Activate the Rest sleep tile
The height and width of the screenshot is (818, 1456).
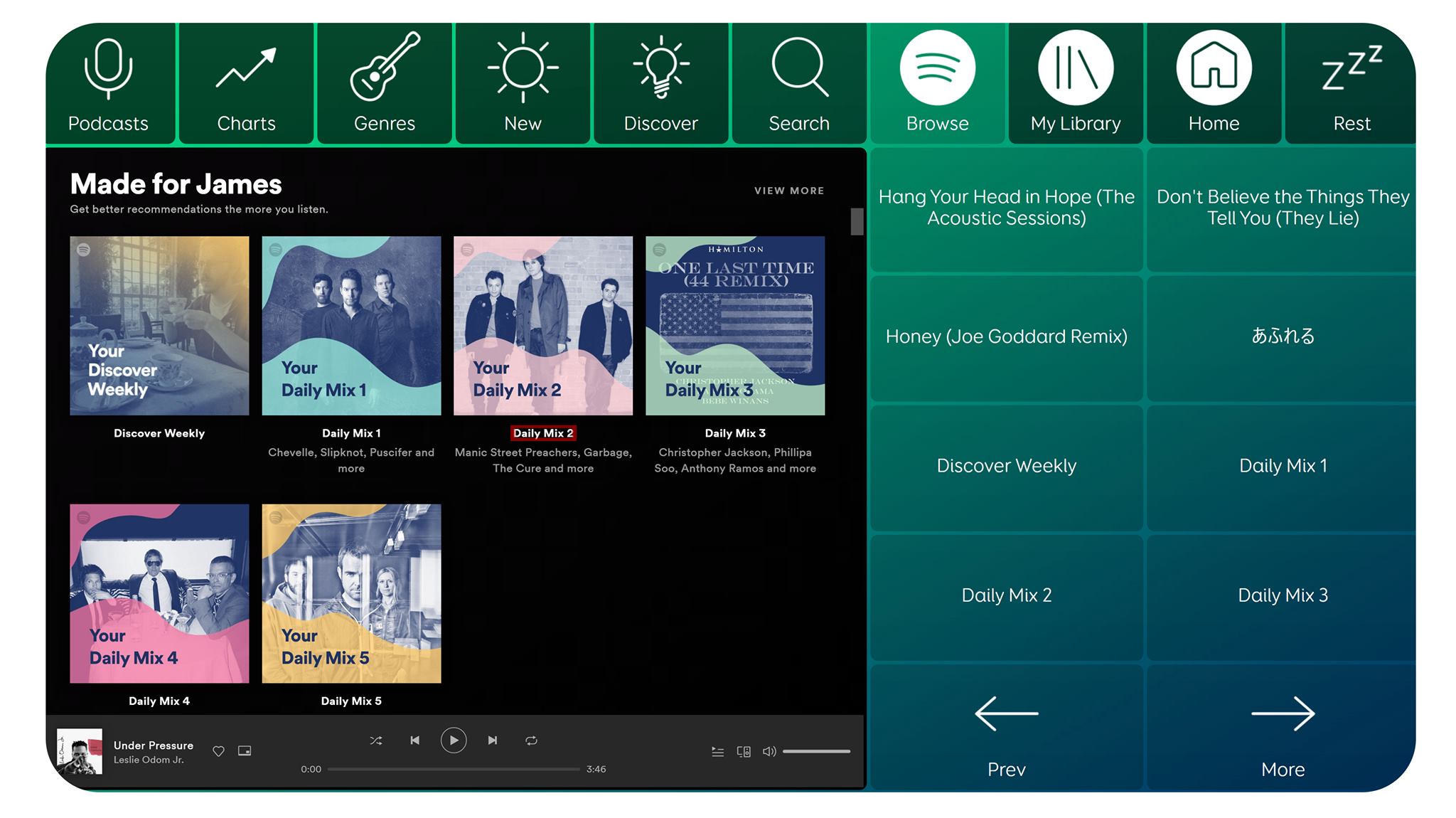[1351, 83]
